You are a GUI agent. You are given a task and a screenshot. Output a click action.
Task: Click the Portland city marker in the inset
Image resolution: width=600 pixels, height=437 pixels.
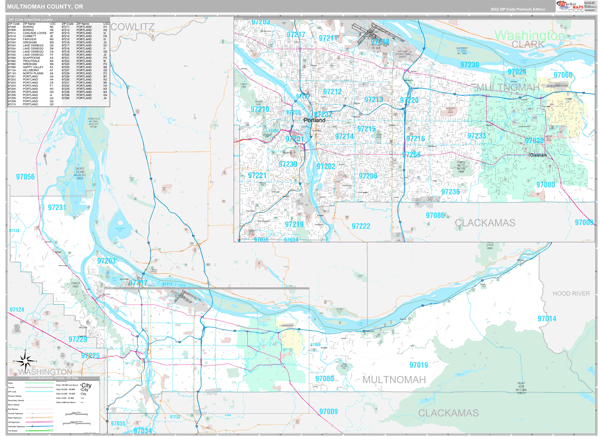point(312,119)
